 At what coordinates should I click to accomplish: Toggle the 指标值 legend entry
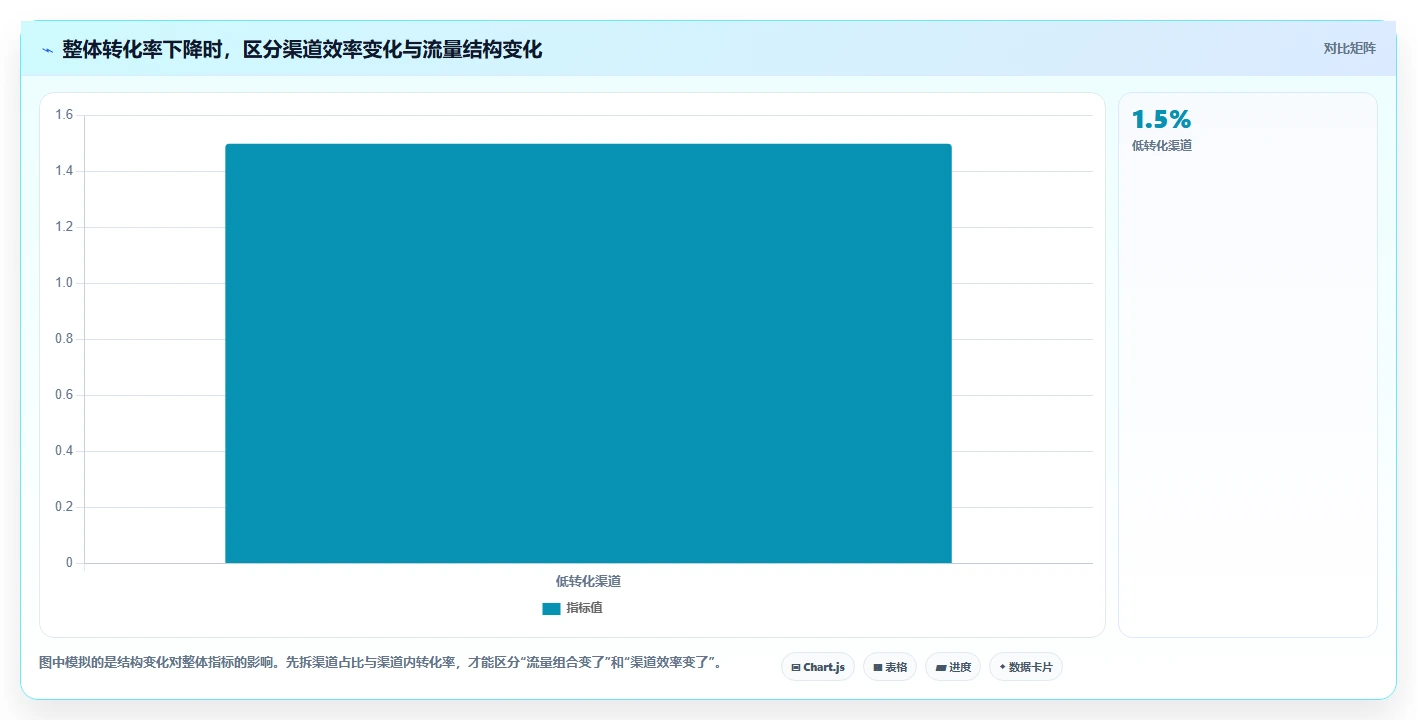point(572,608)
